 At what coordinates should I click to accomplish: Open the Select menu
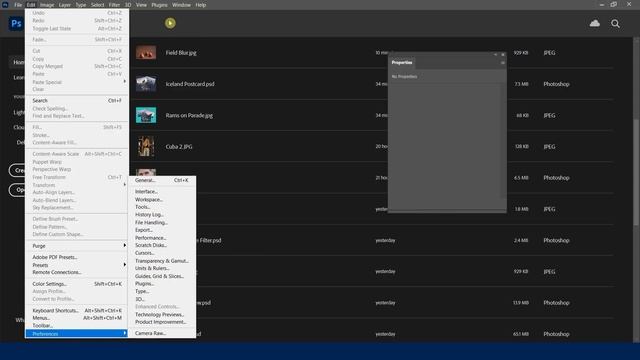(x=97, y=5)
